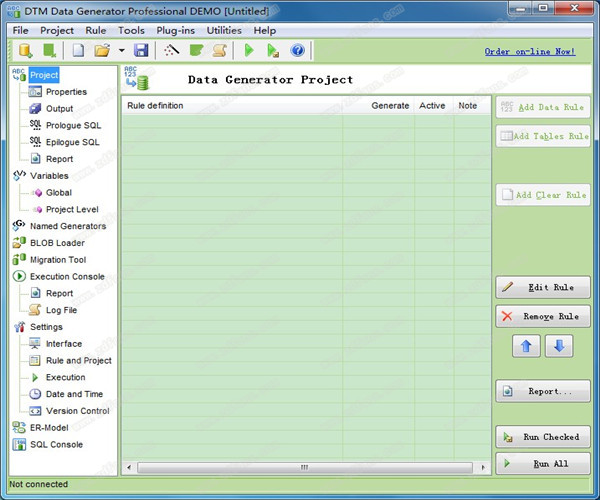Screen dimensions: 600x500
Task: Select Properties under Project
Action: point(66,92)
